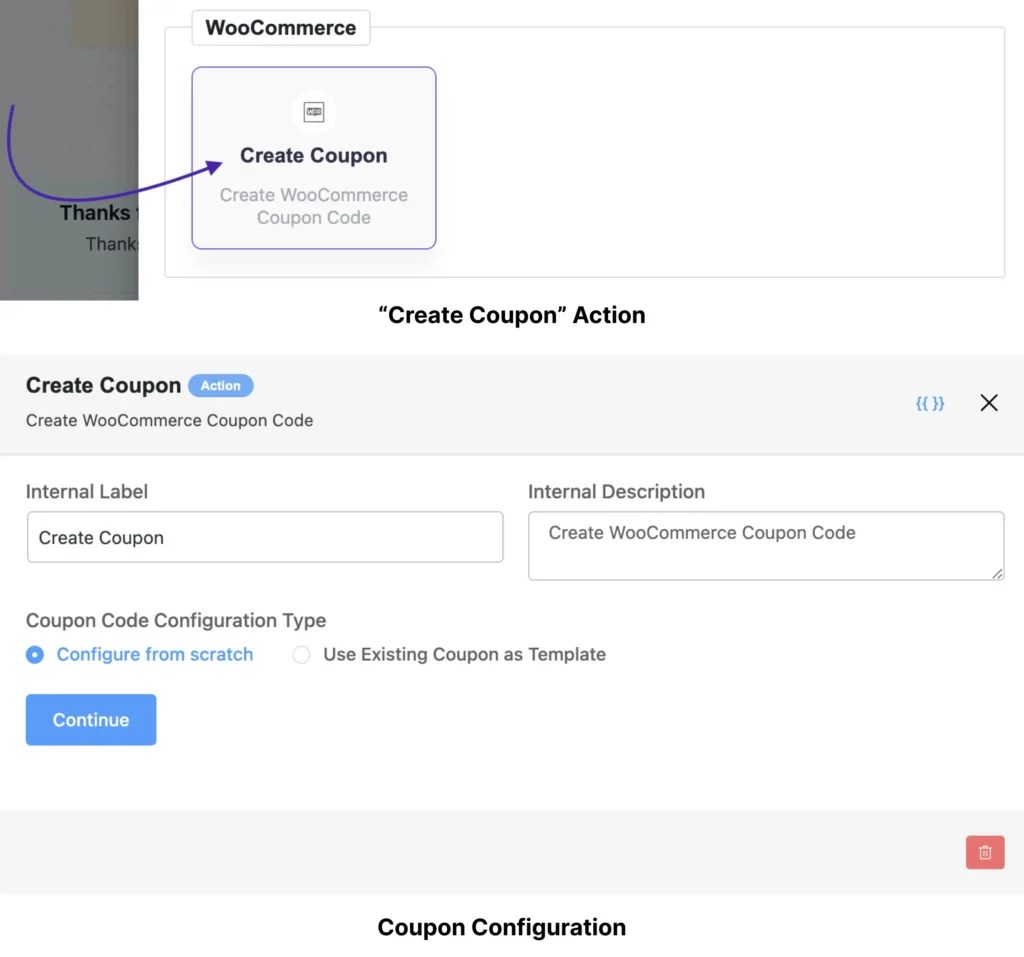Select the Configure from scratch option
Image resolution: width=1024 pixels, height=957 pixels.
(x=36, y=654)
